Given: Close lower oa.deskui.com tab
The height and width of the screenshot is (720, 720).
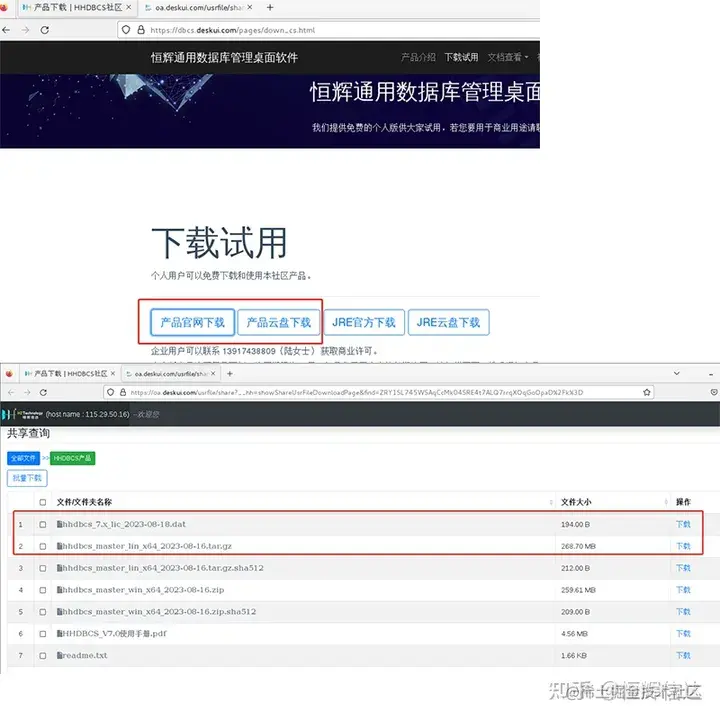Looking at the screenshot, I should (x=213, y=374).
